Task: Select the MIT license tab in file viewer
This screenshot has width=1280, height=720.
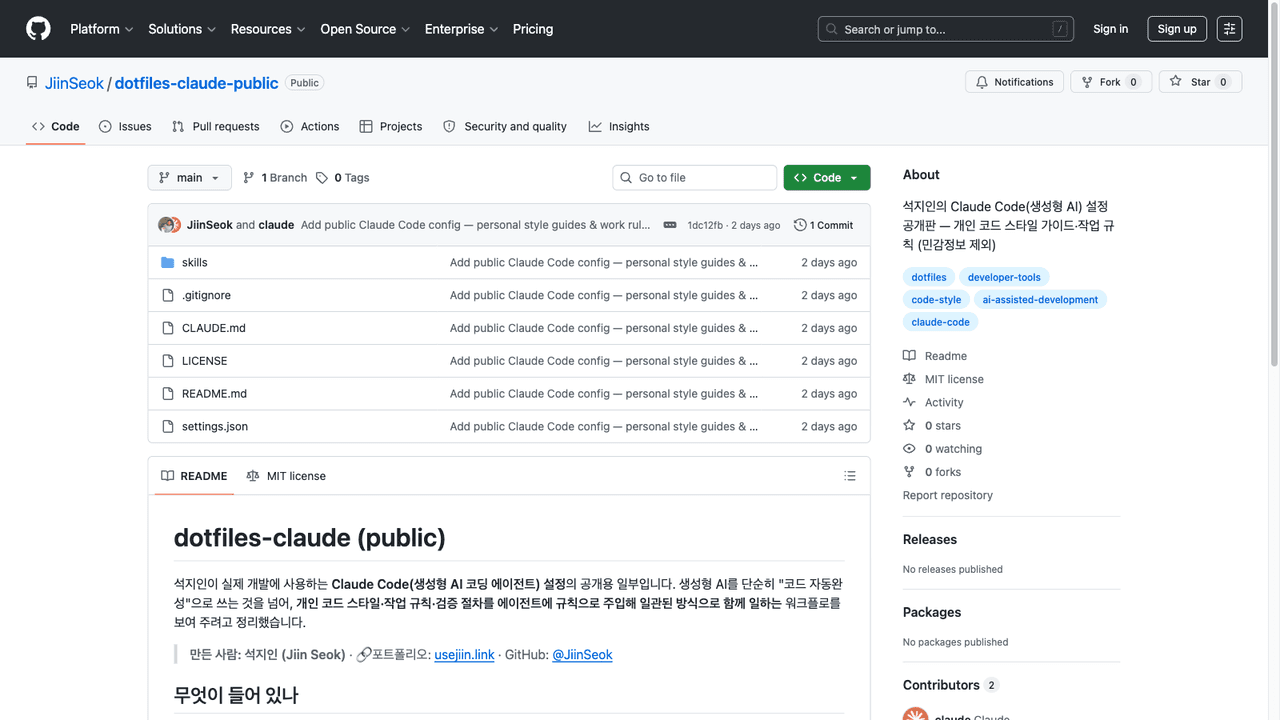Action: [x=286, y=476]
